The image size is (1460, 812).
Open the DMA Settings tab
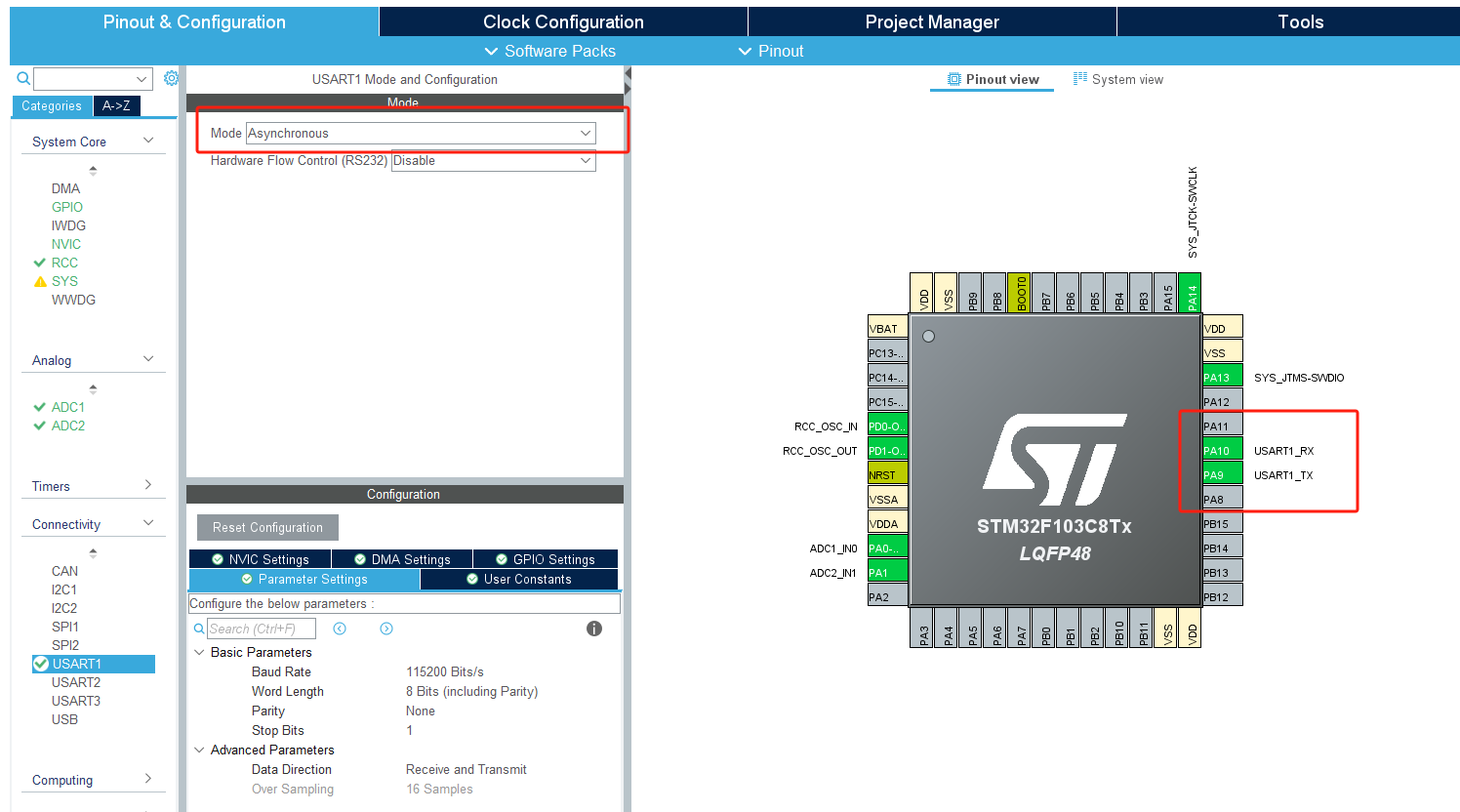pos(402,559)
